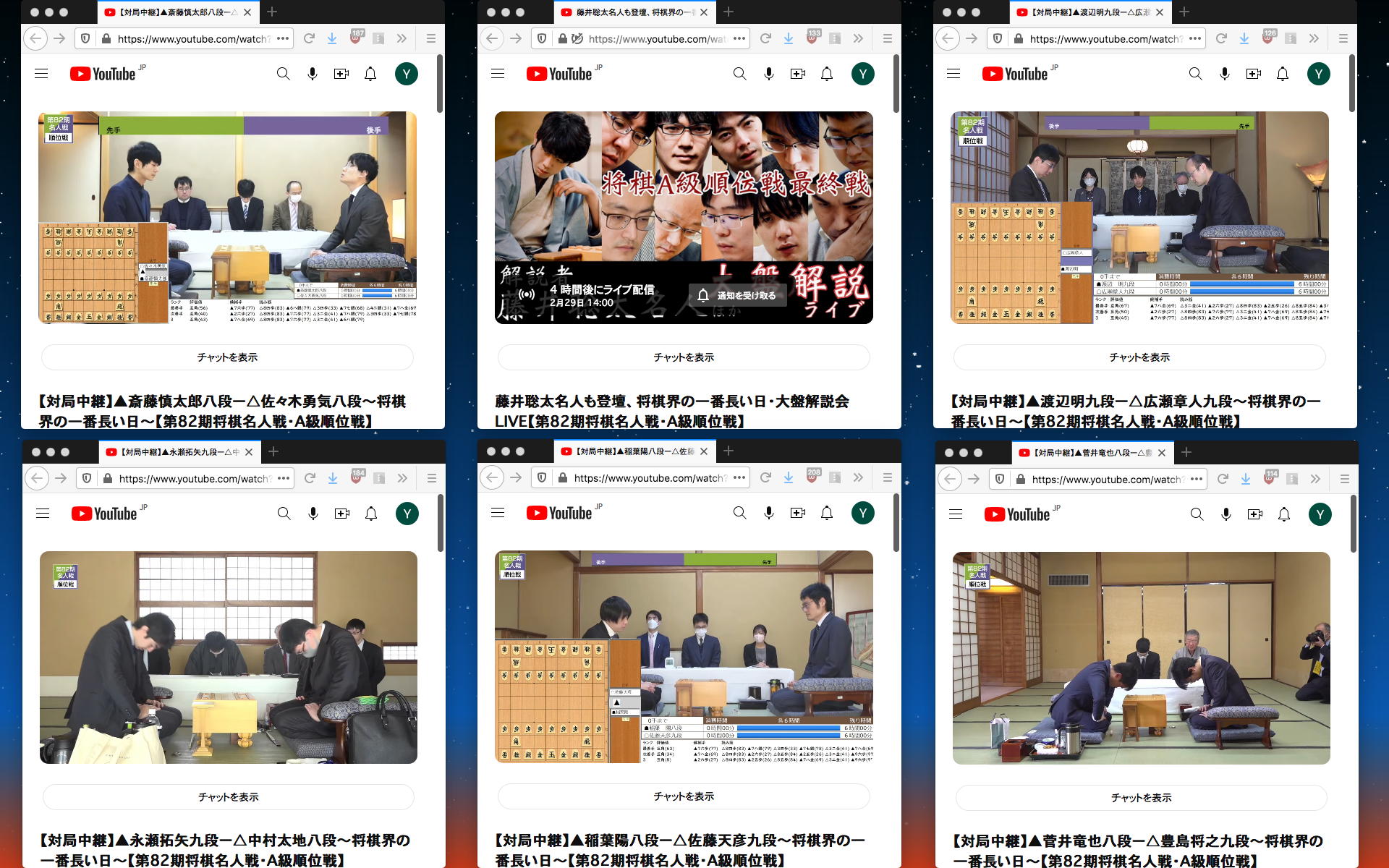Click voice search microphone in 大盤解説会 window

point(768,74)
